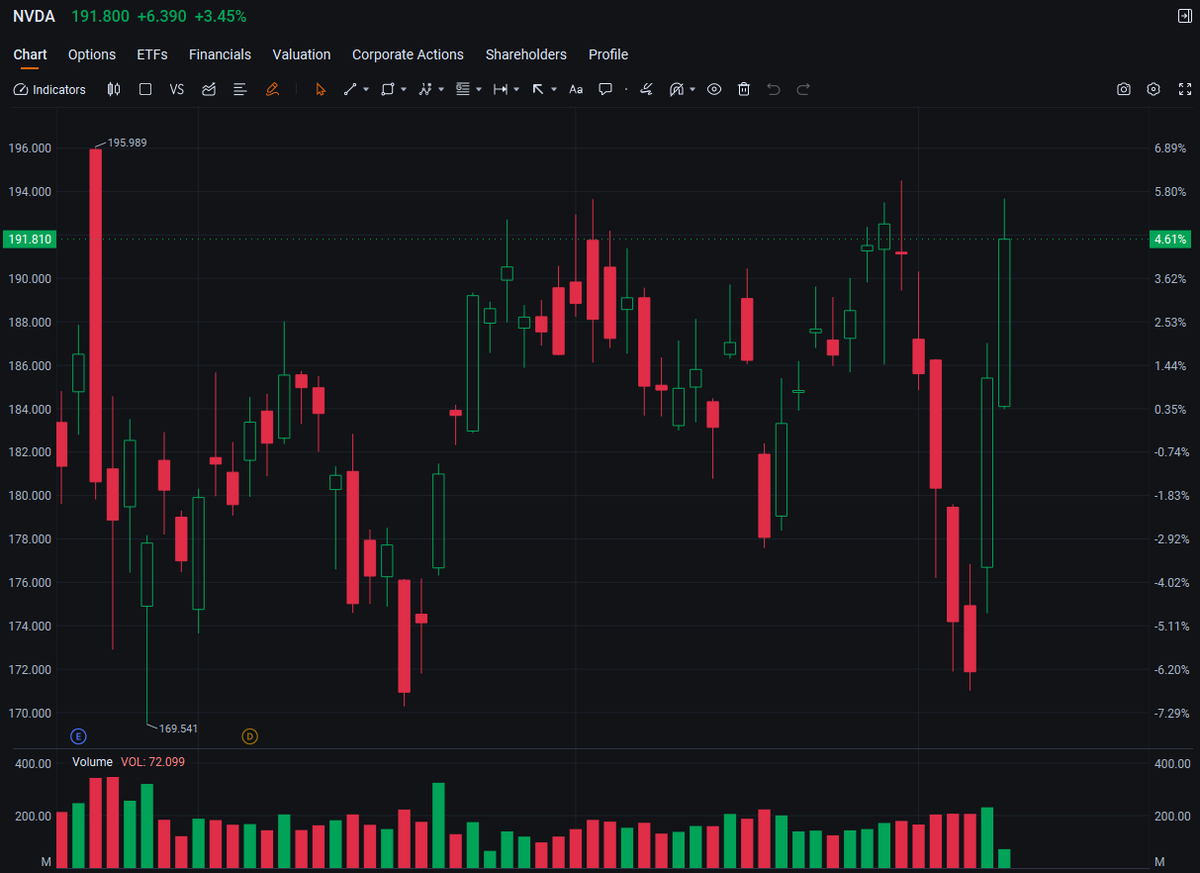Click the high annotation 195.989
Screen dimensions: 1200x873
(x=127, y=143)
